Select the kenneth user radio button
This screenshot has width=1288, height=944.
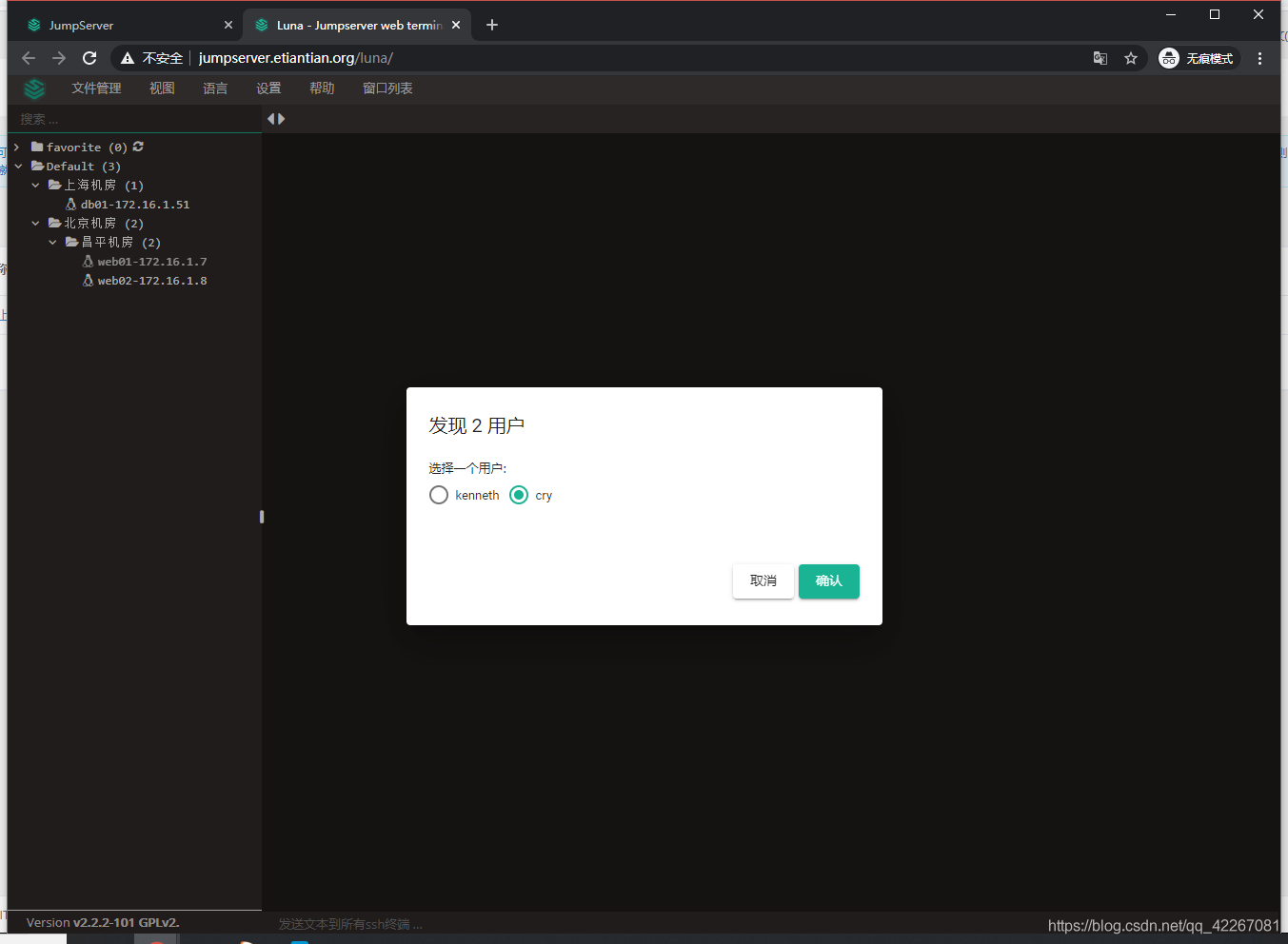[439, 495]
